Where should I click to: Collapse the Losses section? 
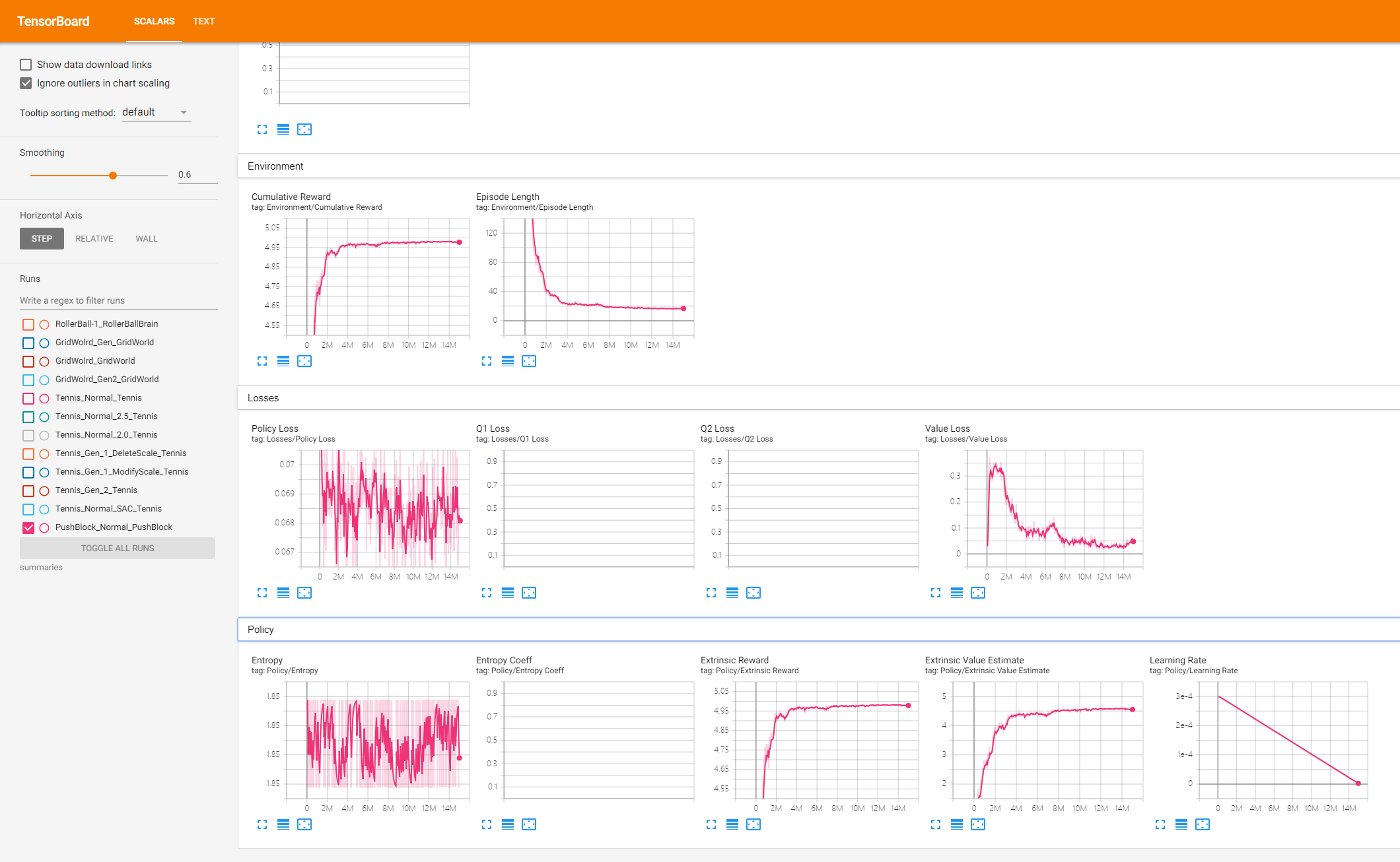pyautogui.click(x=819, y=398)
